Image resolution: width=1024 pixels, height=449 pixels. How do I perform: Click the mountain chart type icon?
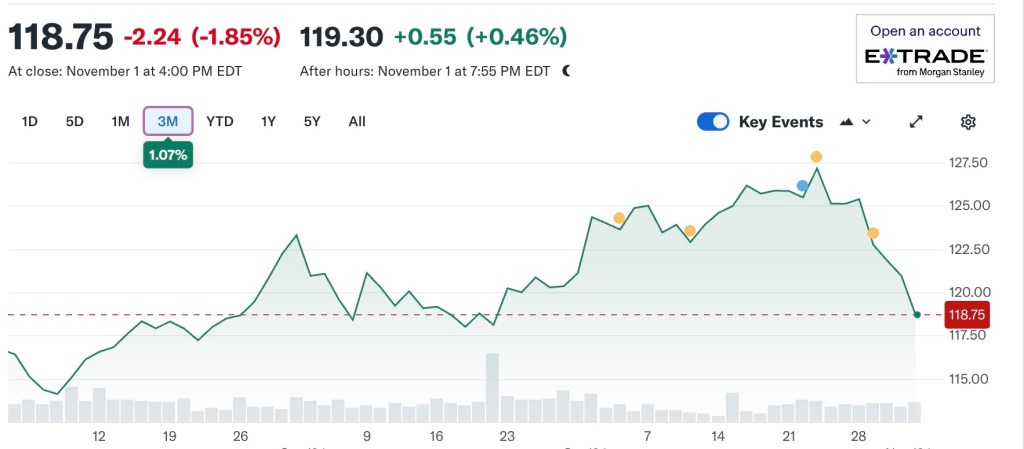coord(847,122)
